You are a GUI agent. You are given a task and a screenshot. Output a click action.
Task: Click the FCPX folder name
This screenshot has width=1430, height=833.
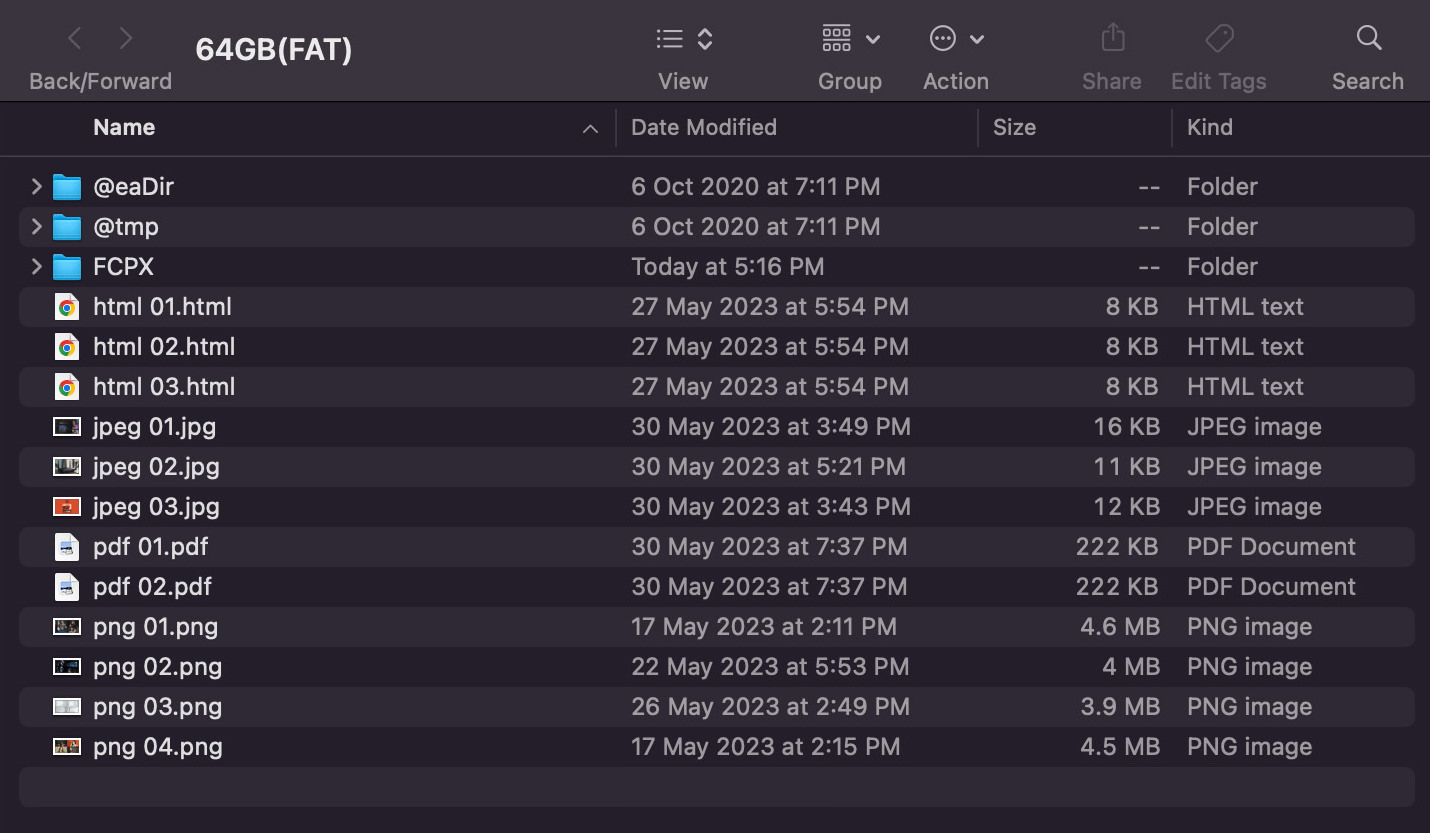point(123,267)
